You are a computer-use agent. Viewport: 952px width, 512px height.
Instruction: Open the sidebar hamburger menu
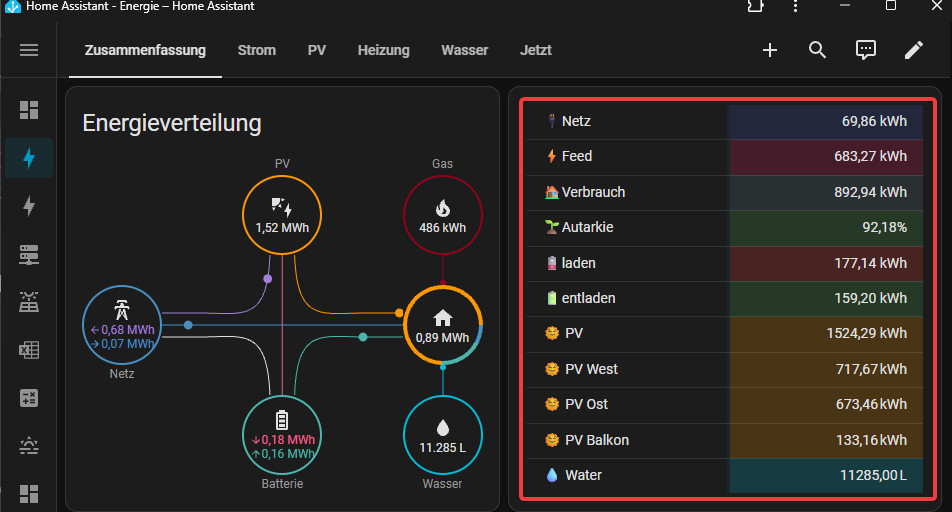(29, 50)
